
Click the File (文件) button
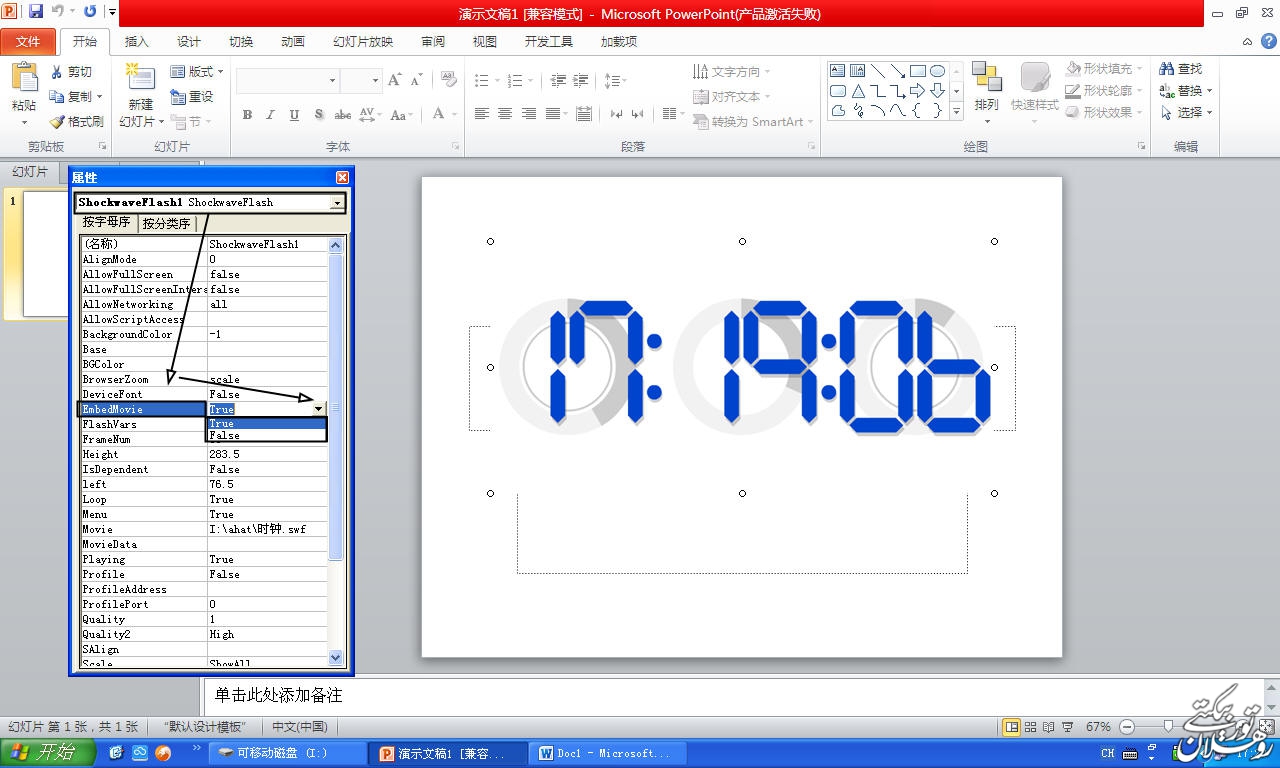point(28,42)
